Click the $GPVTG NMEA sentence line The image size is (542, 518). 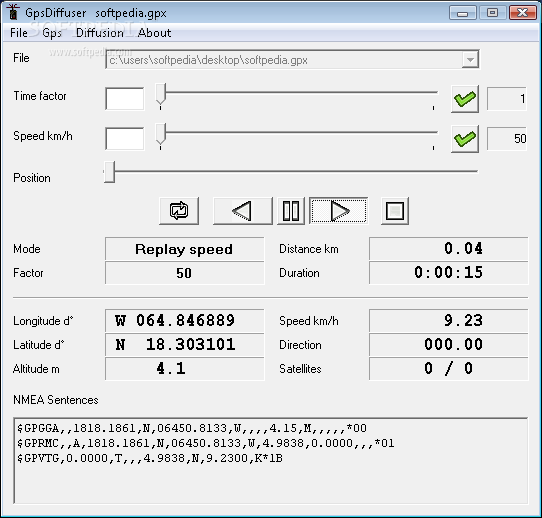point(150,458)
